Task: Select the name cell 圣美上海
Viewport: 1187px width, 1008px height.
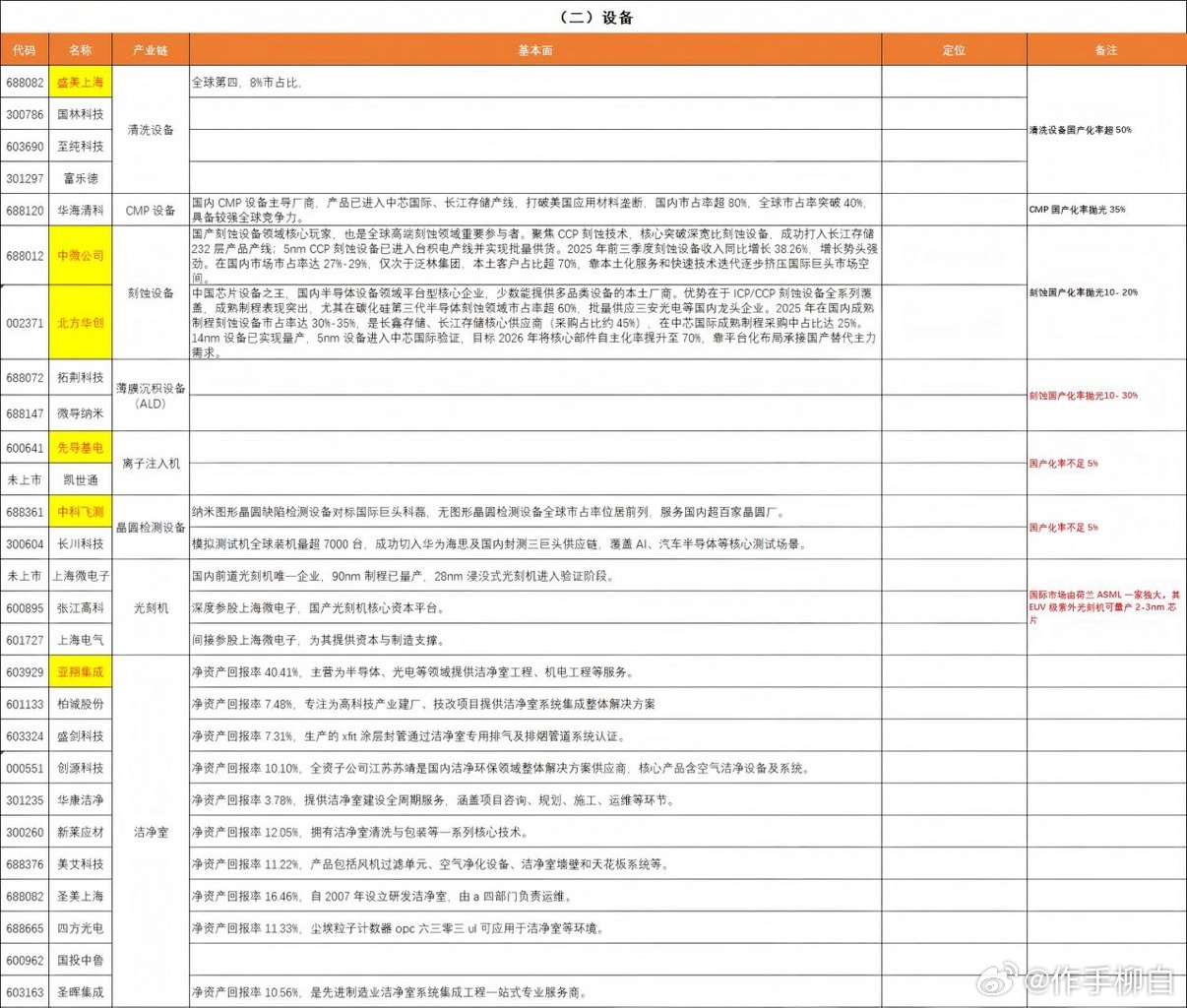Action: coord(81,896)
